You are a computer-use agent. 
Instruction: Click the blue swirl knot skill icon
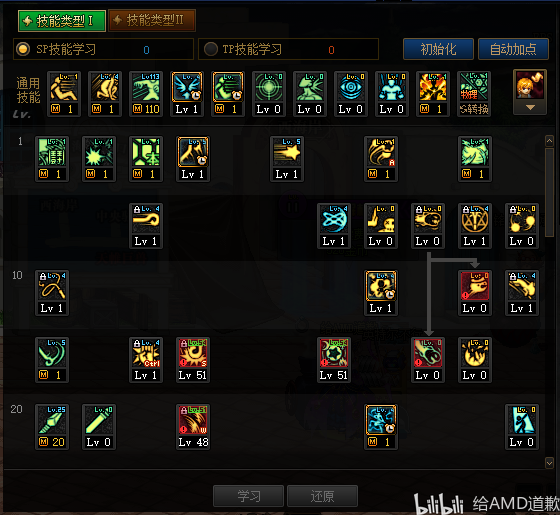pos(334,219)
